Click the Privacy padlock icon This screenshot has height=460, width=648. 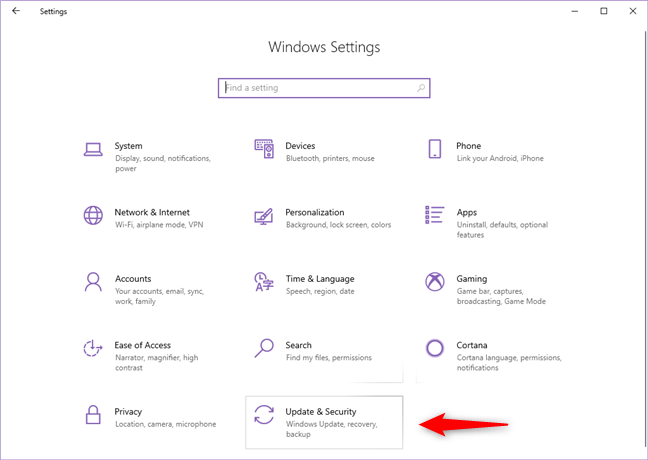(x=93, y=414)
